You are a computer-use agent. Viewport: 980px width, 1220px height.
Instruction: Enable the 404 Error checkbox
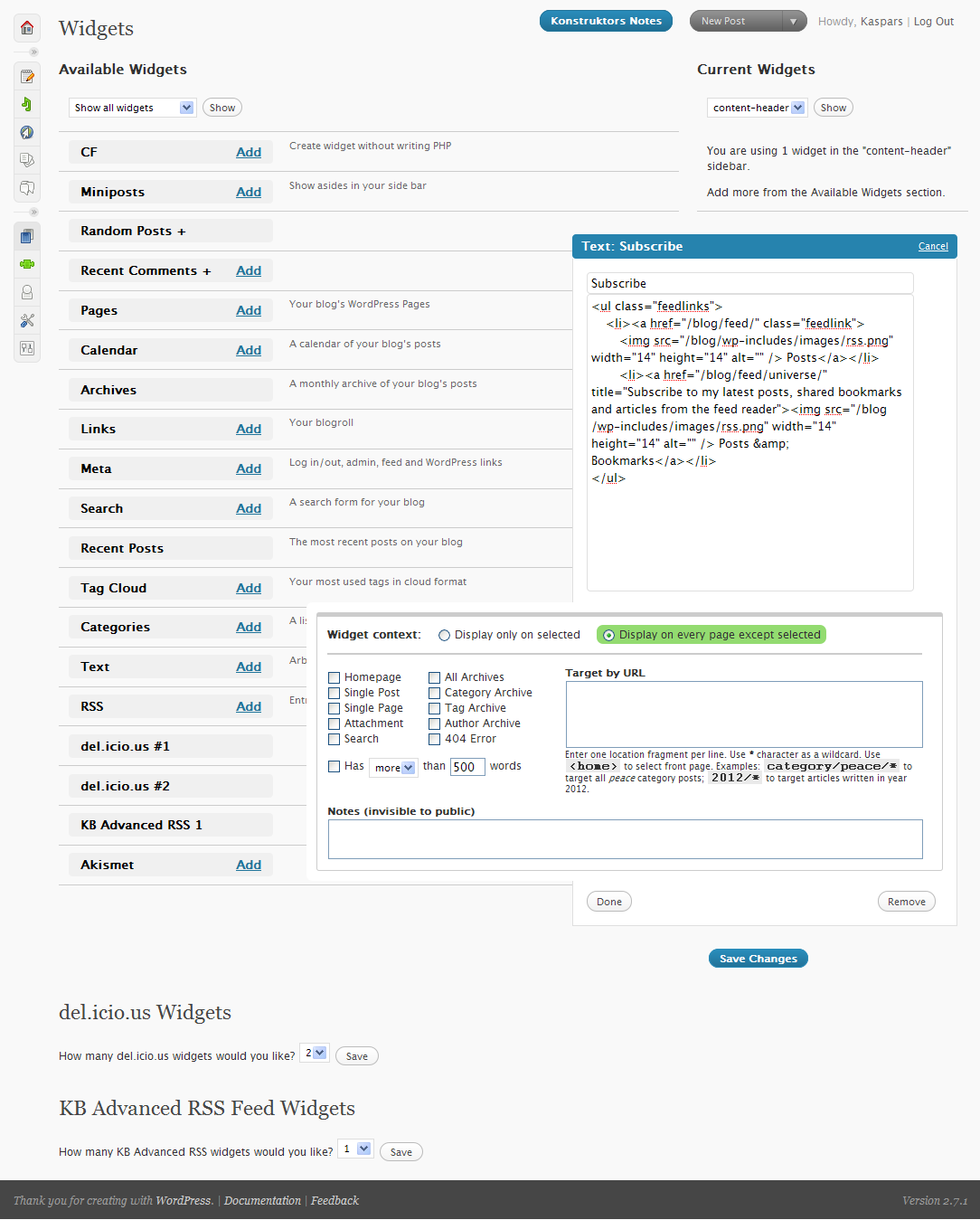tap(435, 739)
